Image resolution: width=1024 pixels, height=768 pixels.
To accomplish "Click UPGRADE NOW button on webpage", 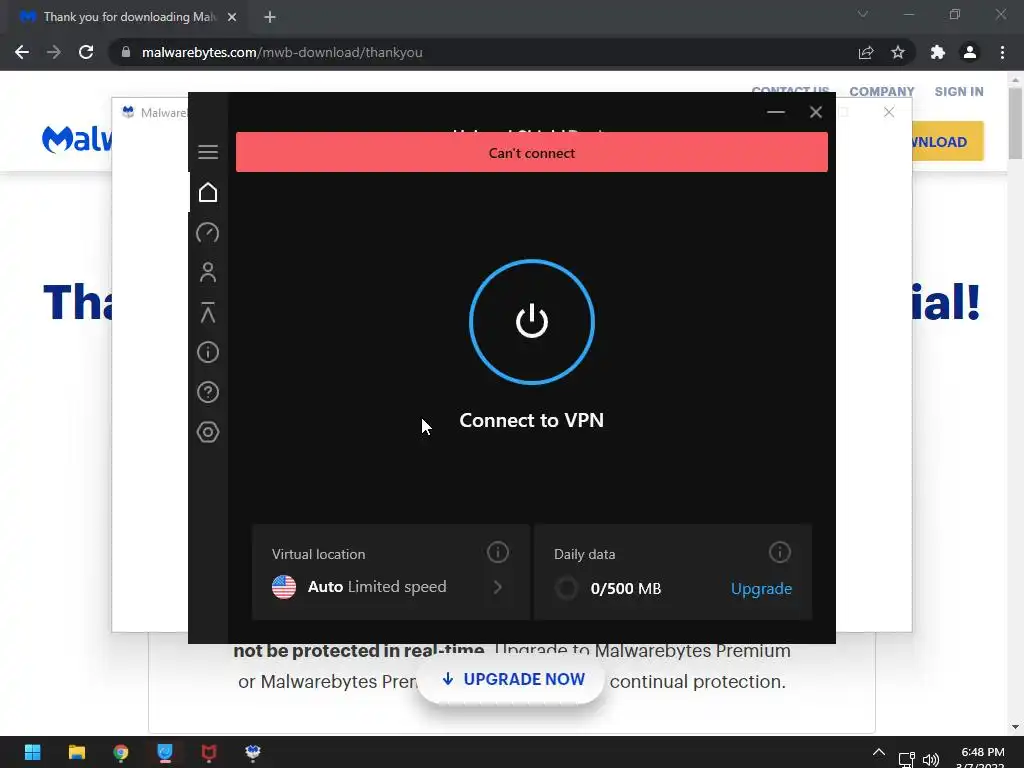I will pos(512,679).
